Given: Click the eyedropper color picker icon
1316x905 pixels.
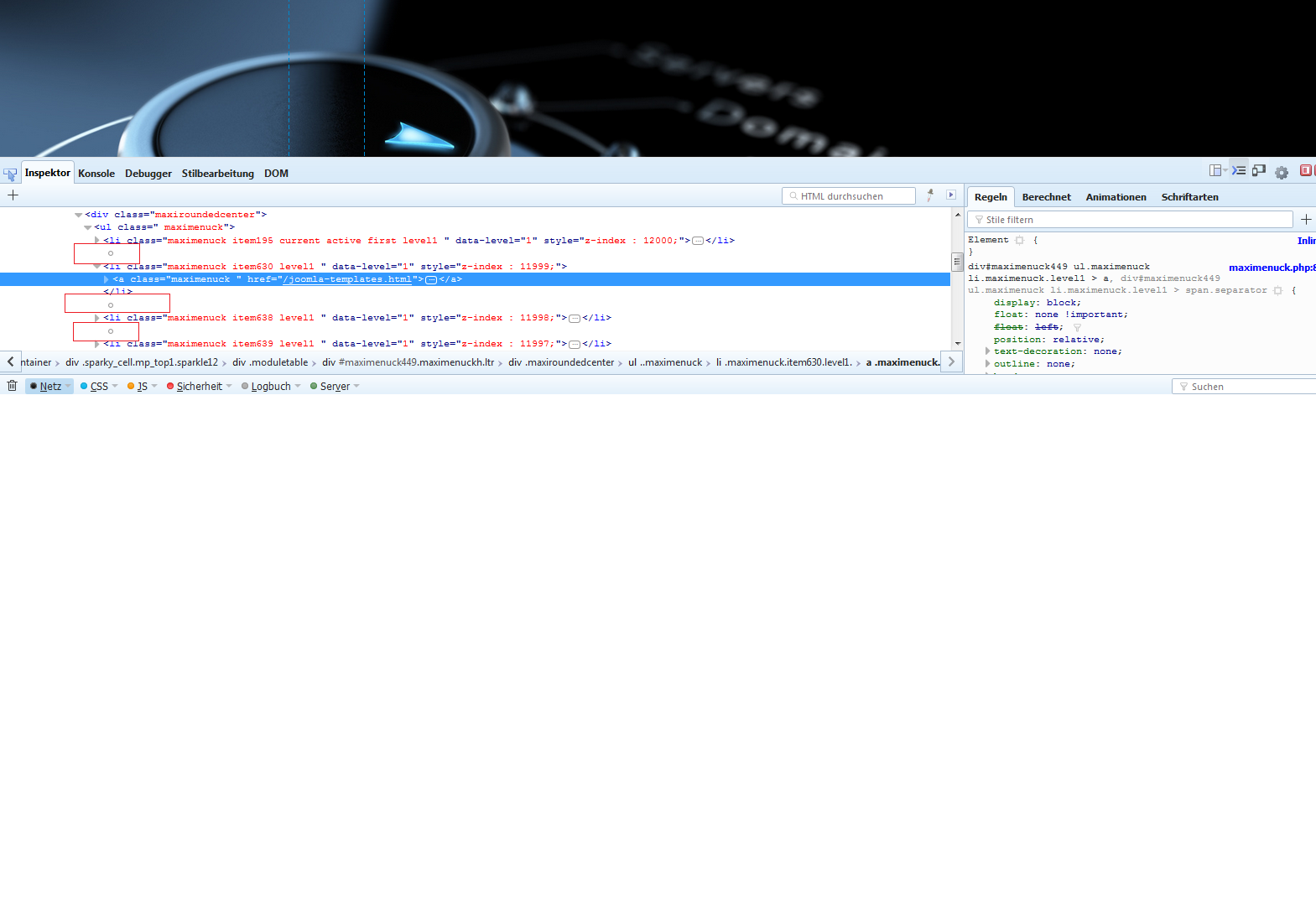Looking at the screenshot, I should 930,195.
